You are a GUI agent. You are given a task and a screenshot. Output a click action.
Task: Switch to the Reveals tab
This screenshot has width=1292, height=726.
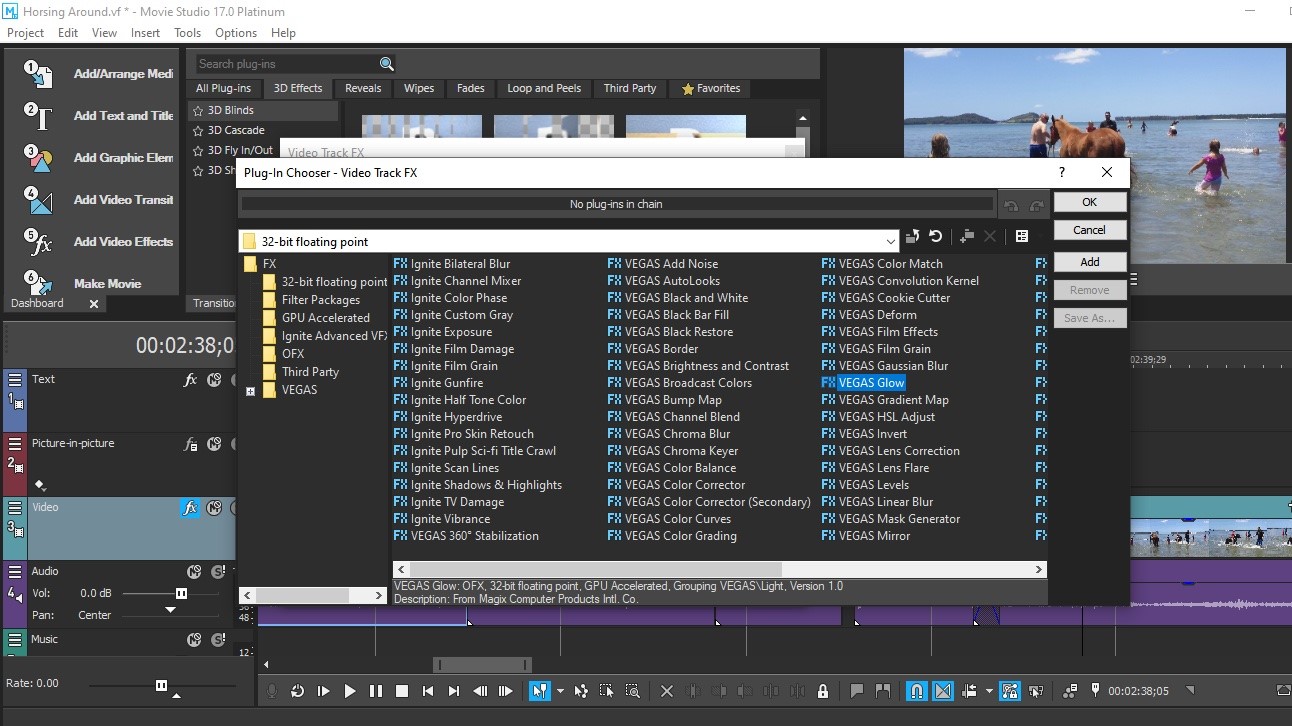point(363,88)
